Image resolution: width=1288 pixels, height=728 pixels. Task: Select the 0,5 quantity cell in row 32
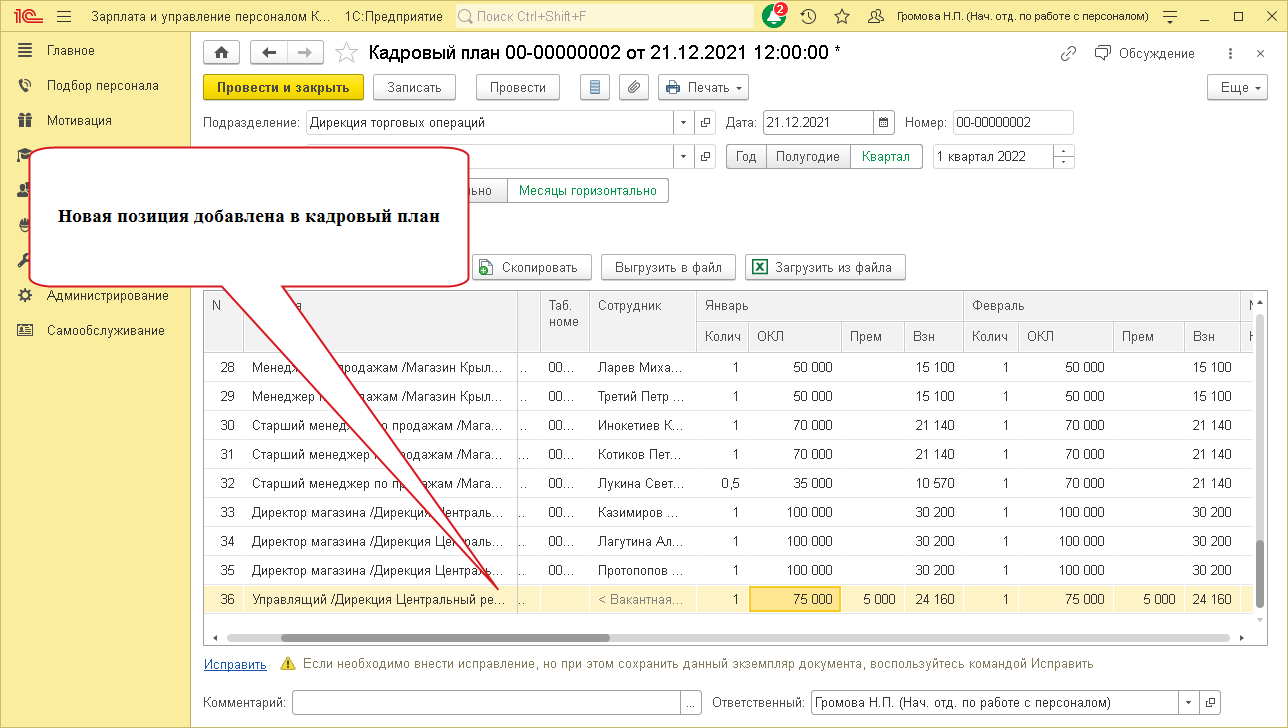[x=722, y=484]
